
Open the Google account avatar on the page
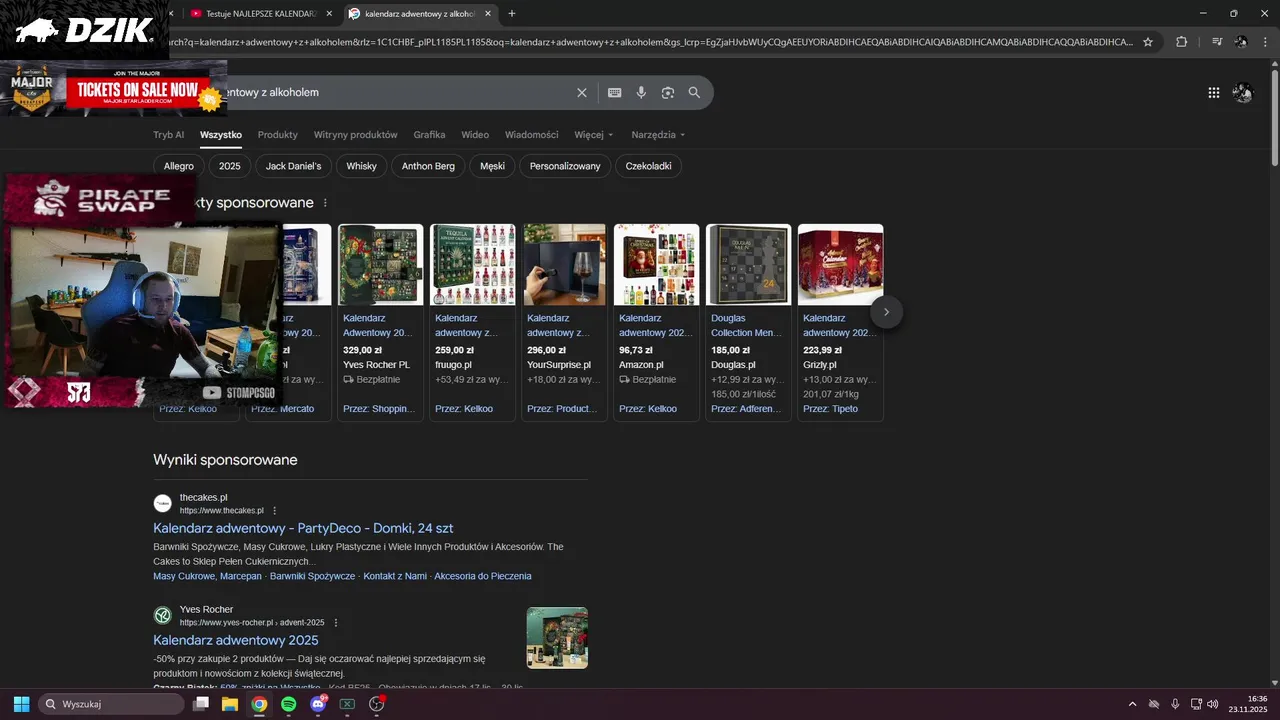[x=1243, y=92]
